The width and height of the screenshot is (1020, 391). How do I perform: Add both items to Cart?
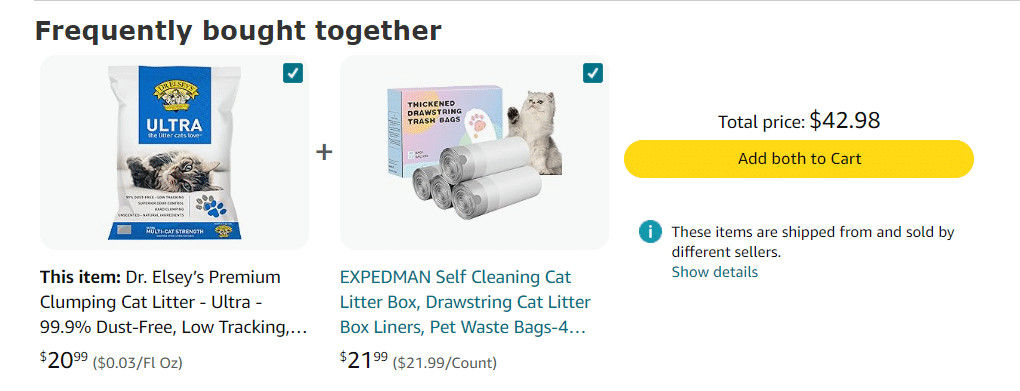click(x=799, y=159)
